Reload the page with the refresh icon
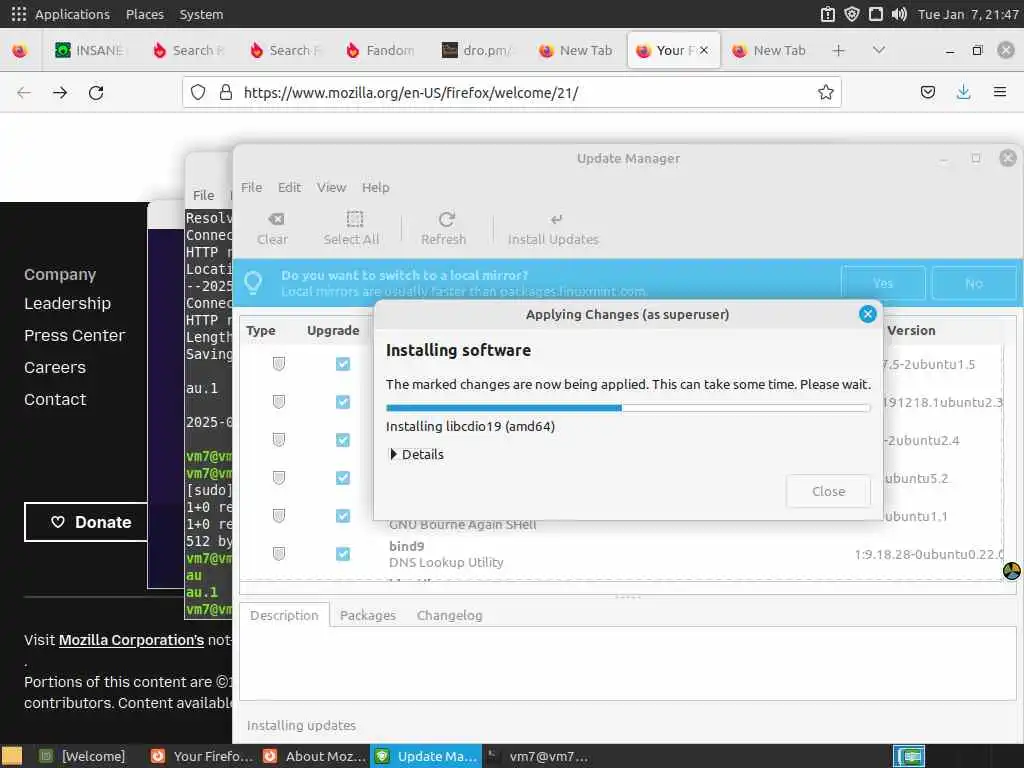 96,93
